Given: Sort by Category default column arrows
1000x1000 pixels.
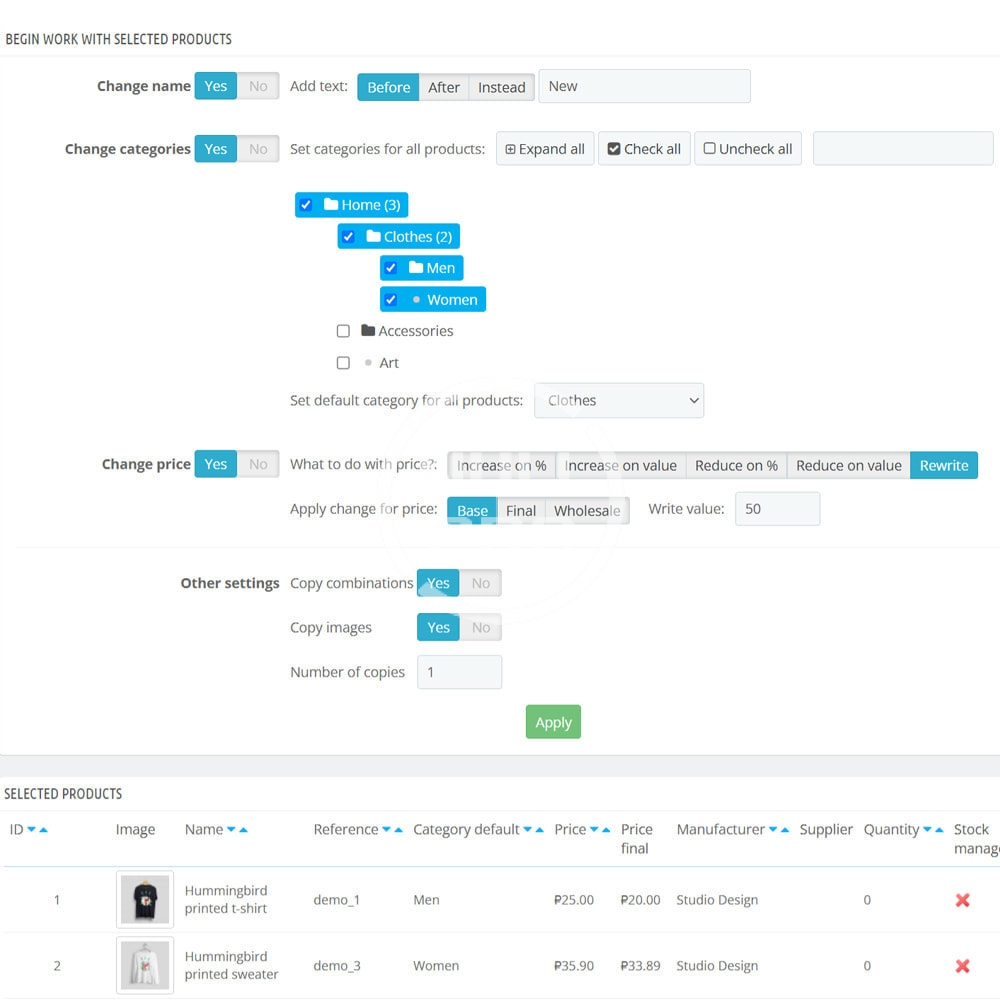Looking at the screenshot, I should point(534,830).
